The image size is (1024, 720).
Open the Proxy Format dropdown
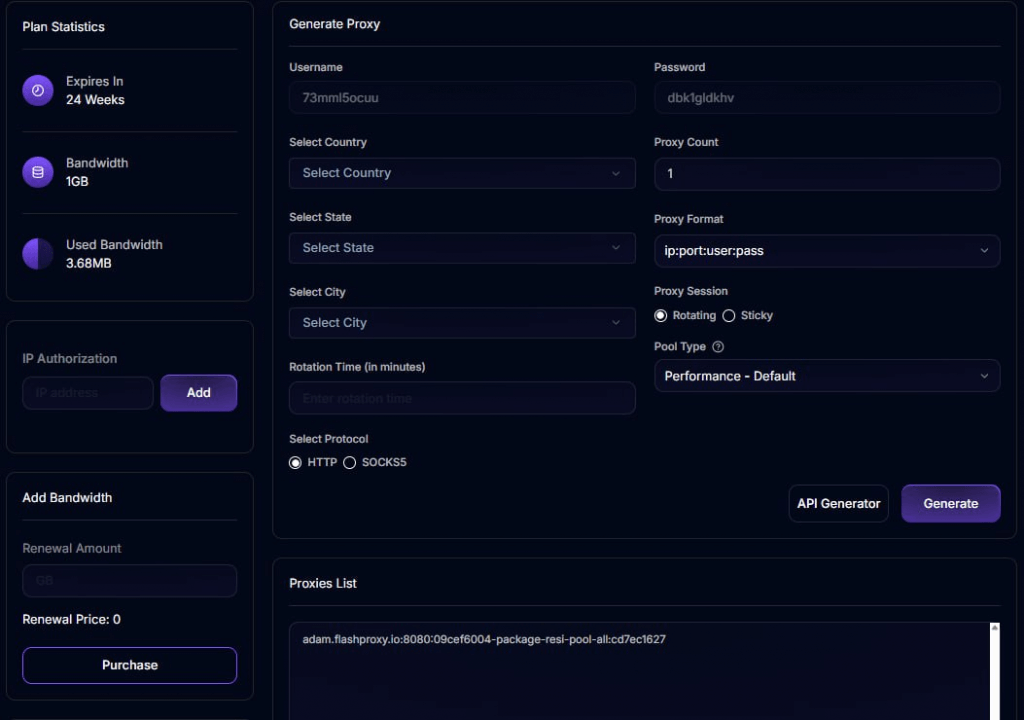[826, 251]
